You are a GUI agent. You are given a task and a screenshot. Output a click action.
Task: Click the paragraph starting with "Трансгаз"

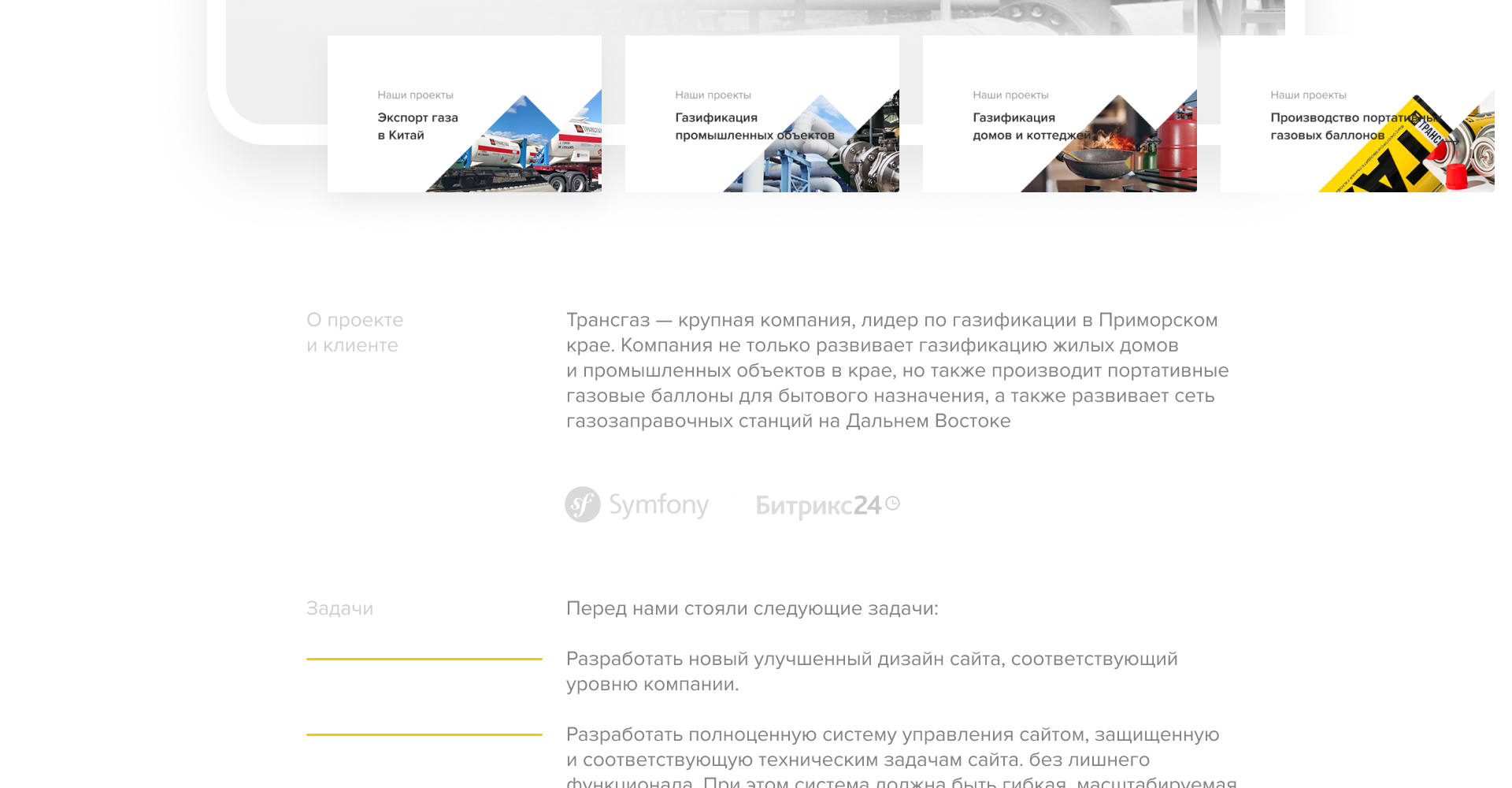[896, 370]
